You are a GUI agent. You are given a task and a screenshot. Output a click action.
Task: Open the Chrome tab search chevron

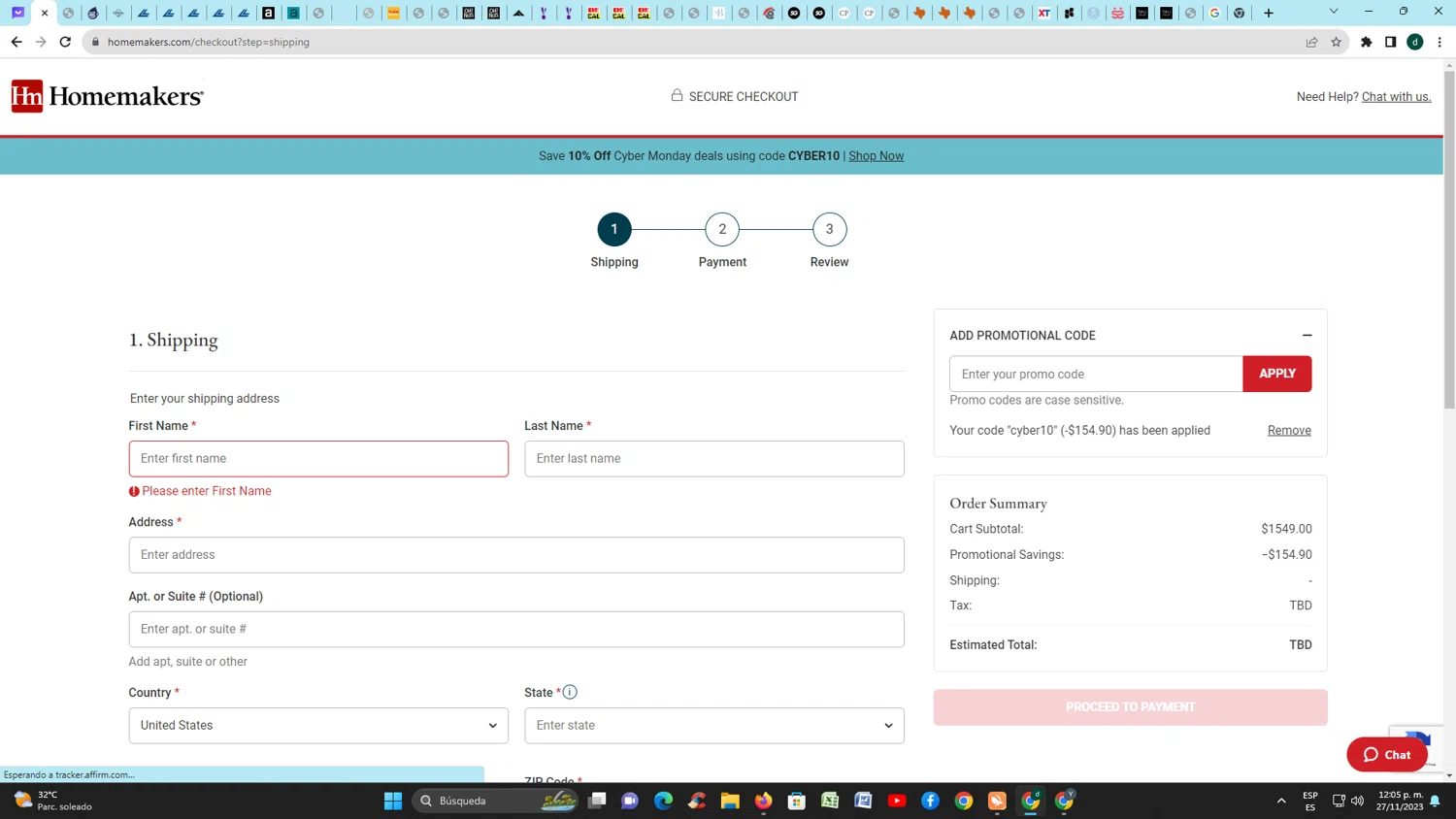(1334, 12)
